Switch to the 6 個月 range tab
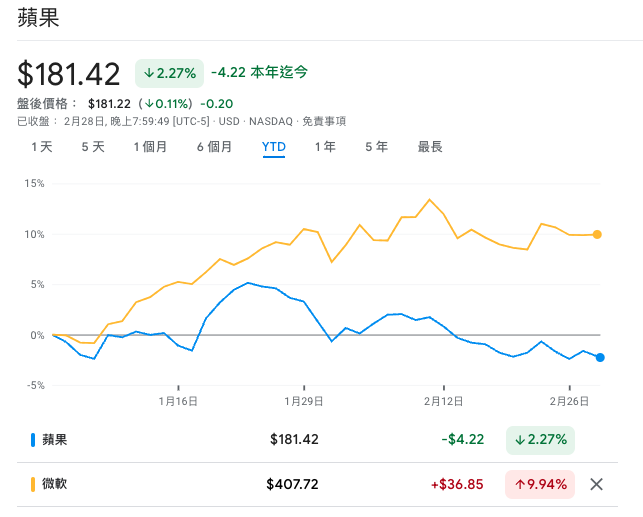The image size is (643, 517). click(214, 147)
